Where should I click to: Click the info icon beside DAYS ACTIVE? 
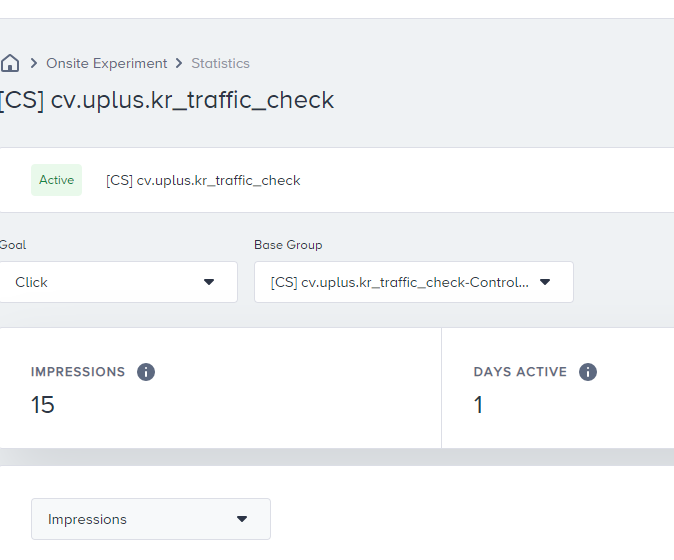pos(588,372)
